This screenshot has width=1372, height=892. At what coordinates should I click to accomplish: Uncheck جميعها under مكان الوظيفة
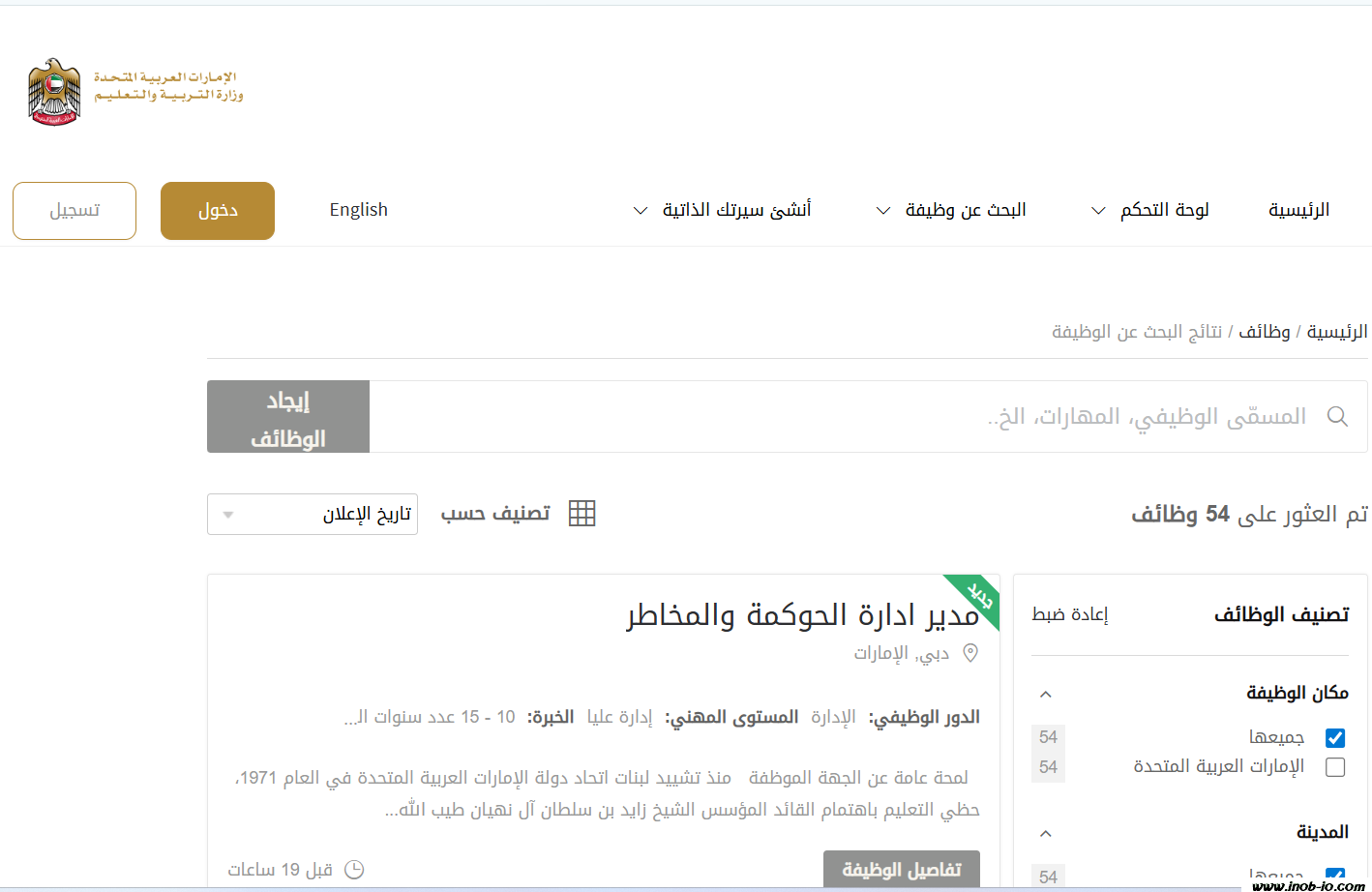pos(1335,738)
